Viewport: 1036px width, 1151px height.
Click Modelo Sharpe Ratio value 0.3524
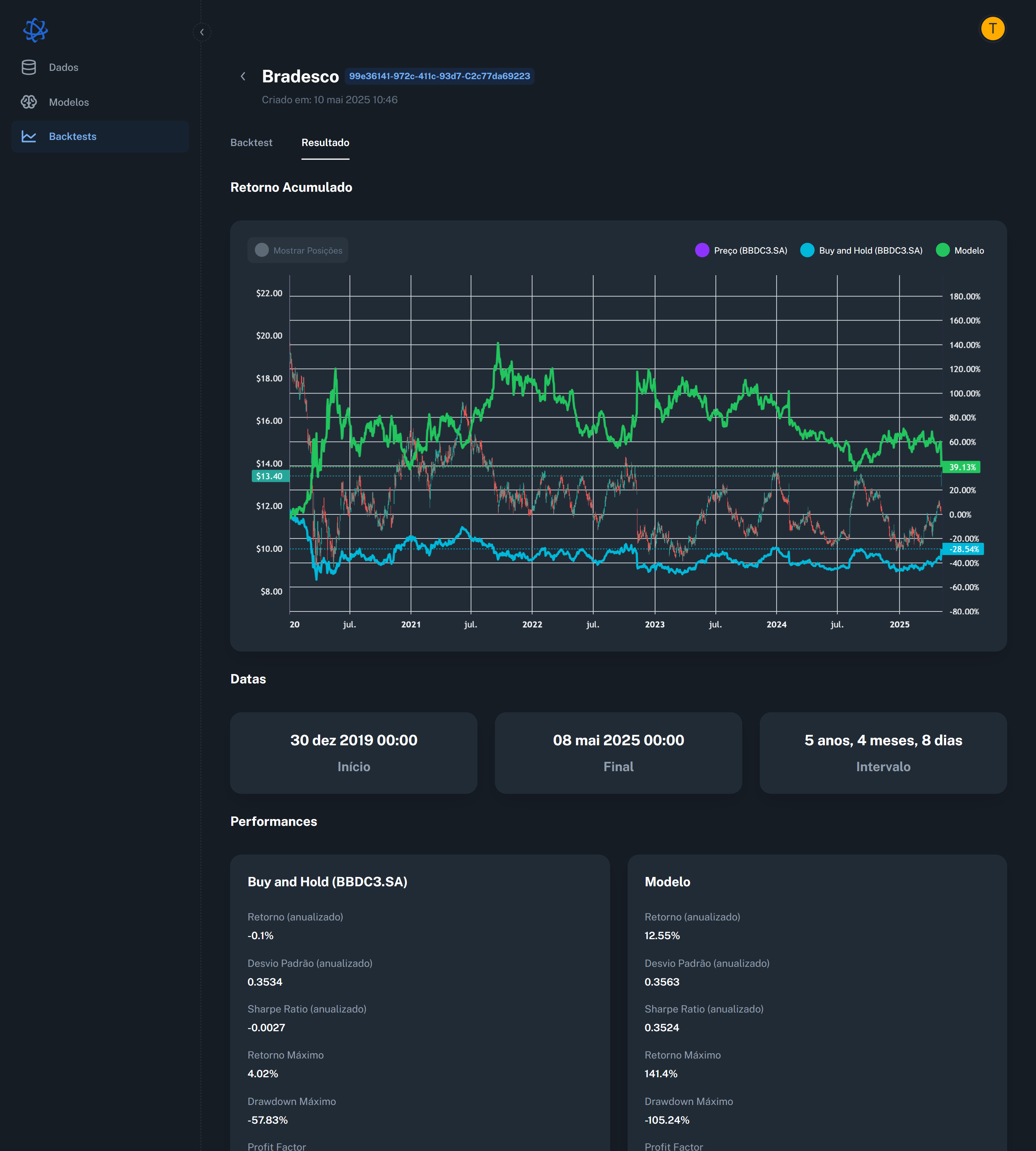point(662,1028)
